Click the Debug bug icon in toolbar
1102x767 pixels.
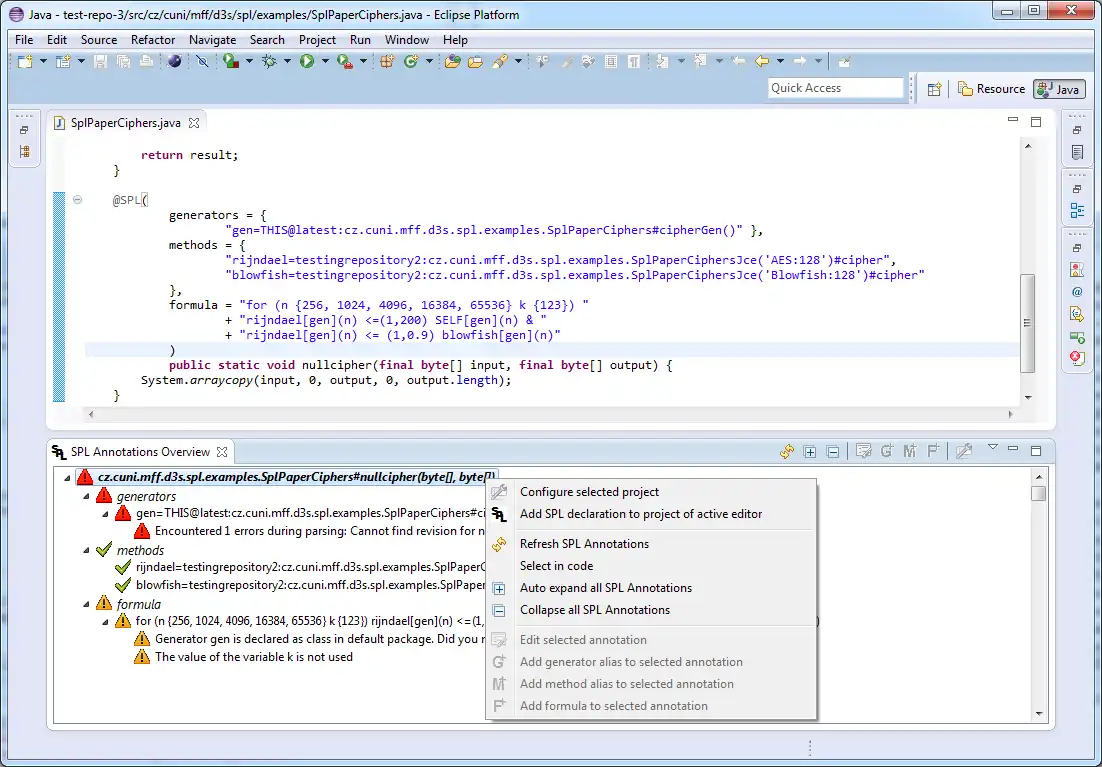269,62
